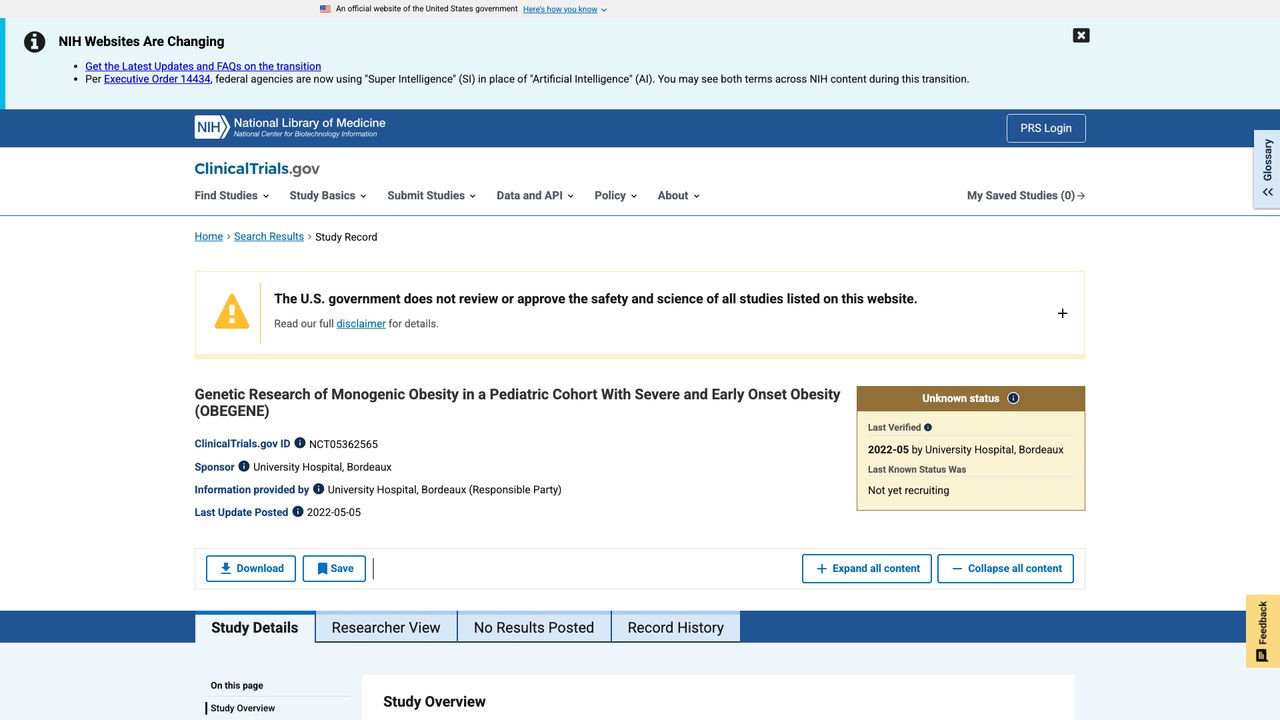Click info icon next to ClinicalTrials.gov ID
This screenshot has height=720, width=1280.
tap(300, 443)
